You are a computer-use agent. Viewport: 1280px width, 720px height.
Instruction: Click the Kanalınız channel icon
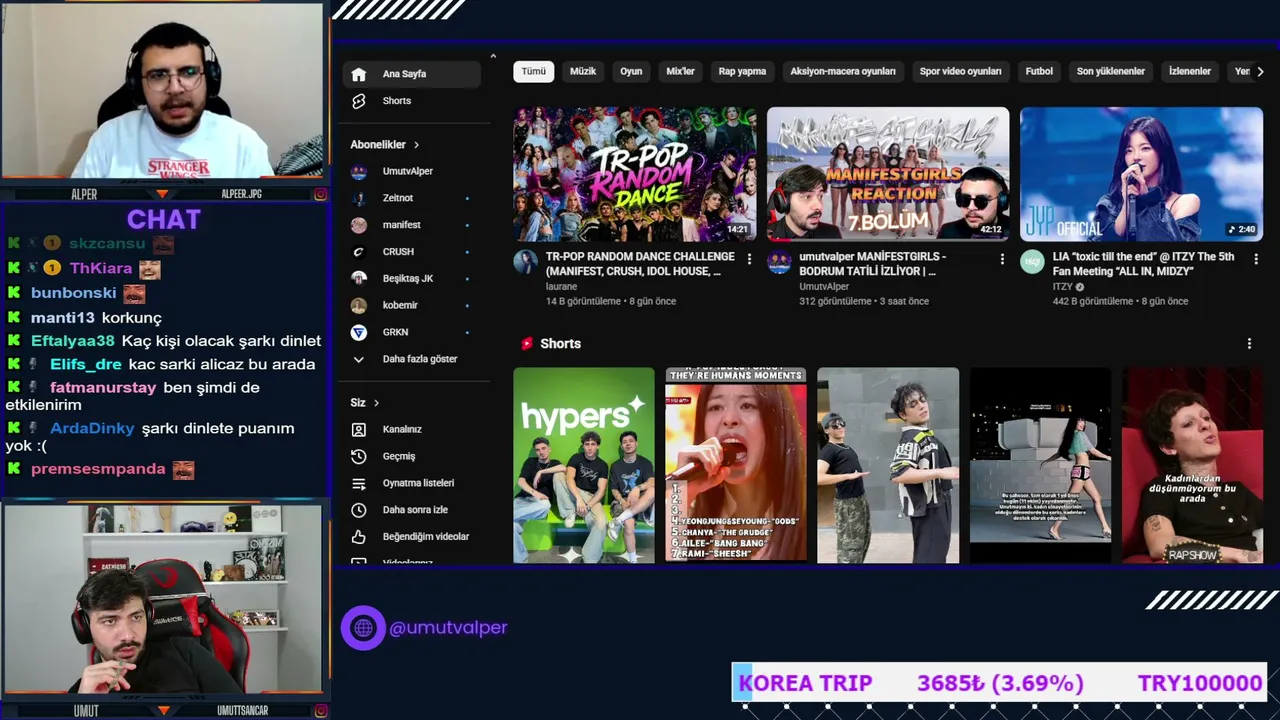pos(359,429)
